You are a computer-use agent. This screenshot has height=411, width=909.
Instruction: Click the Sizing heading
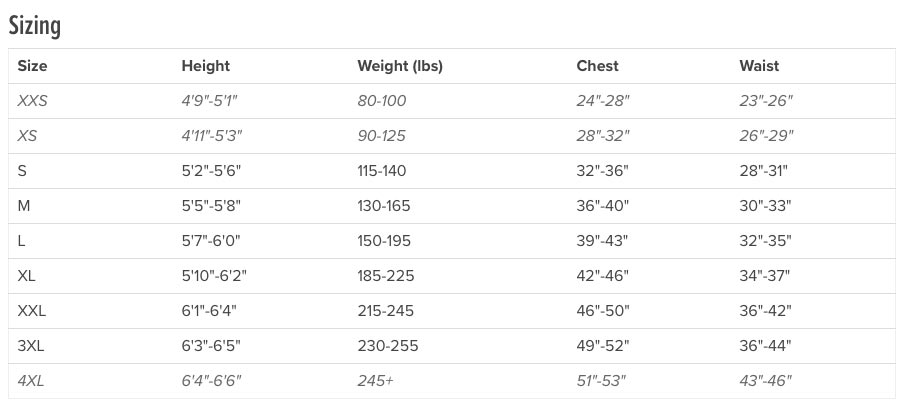point(35,25)
